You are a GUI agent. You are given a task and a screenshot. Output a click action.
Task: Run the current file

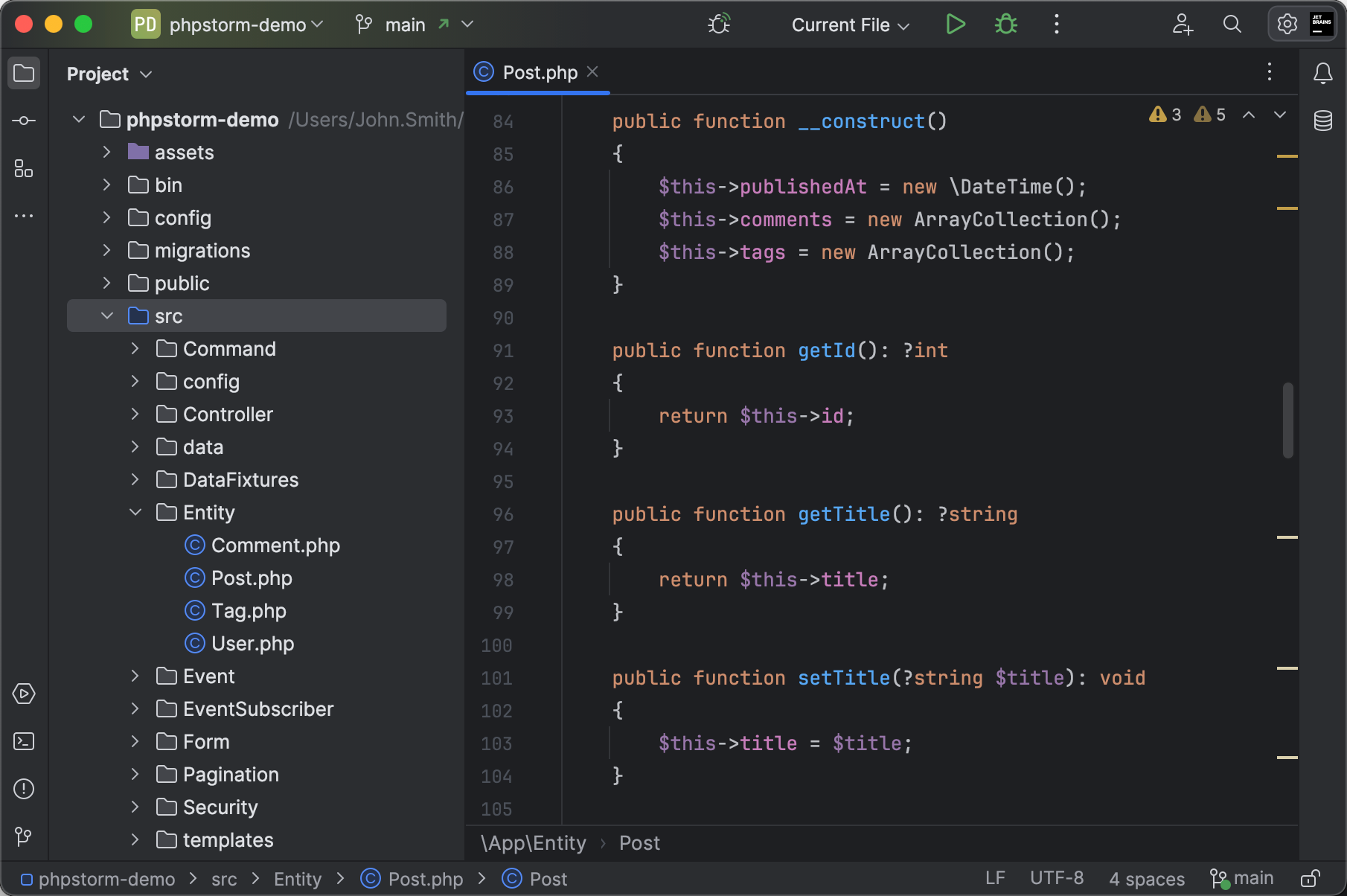(x=956, y=24)
